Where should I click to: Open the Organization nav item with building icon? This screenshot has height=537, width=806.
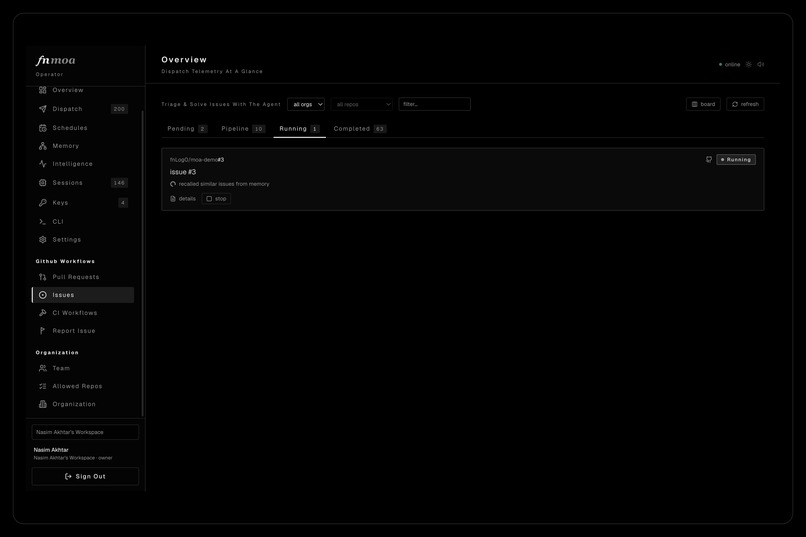82,404
